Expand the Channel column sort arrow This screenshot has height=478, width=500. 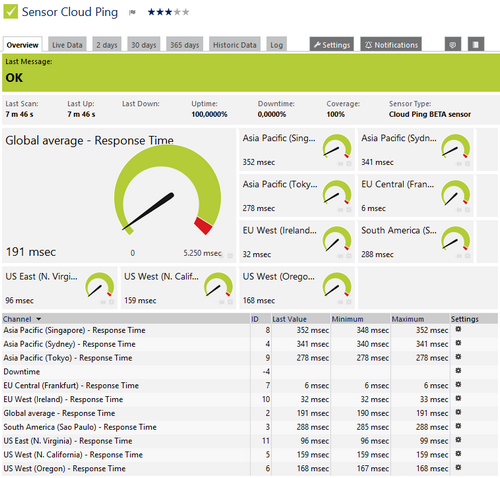[x=39, y=319]
